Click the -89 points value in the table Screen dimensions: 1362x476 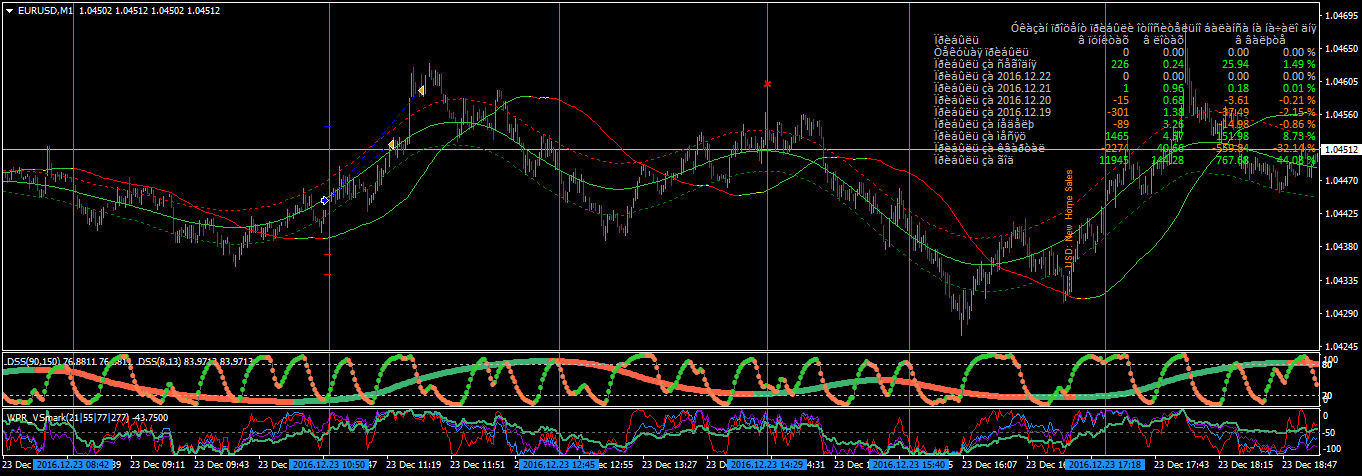tap(1122, 124)
